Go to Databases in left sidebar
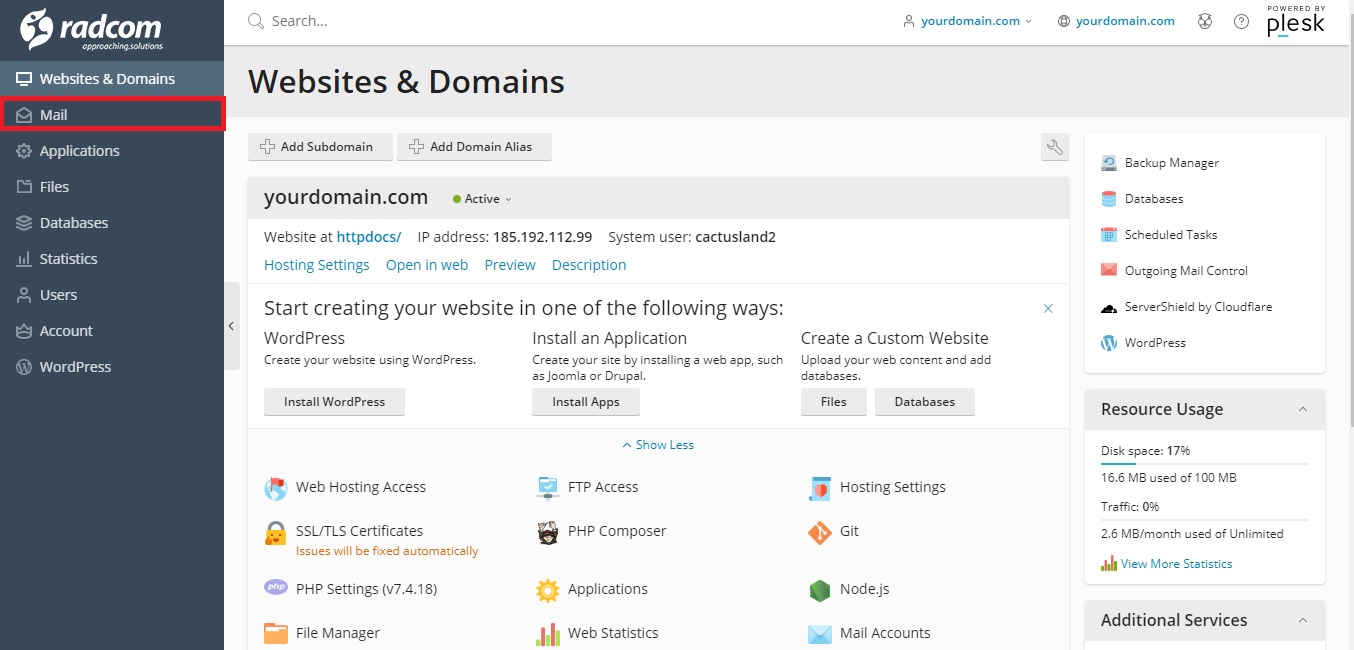The width and height of the screenshot is (1354, 650). (73, 223)
